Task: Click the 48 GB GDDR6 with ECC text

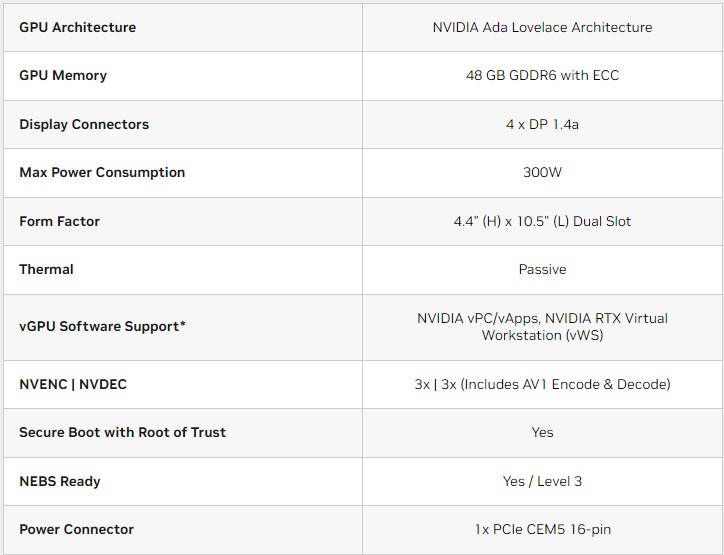Action: [542, 75]
